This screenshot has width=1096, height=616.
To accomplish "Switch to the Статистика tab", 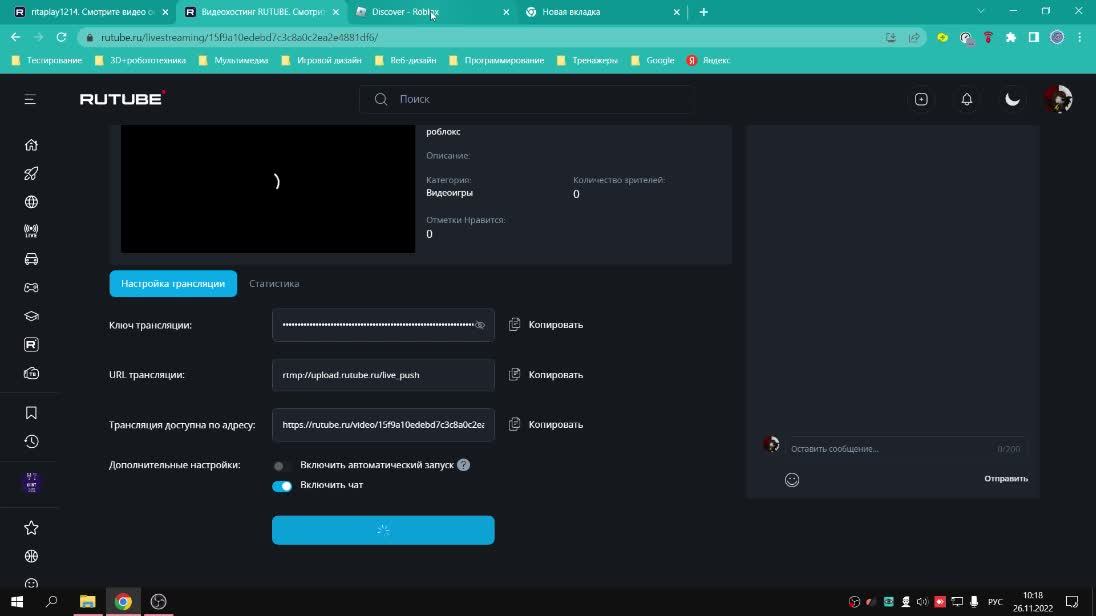I will point(274,284).
